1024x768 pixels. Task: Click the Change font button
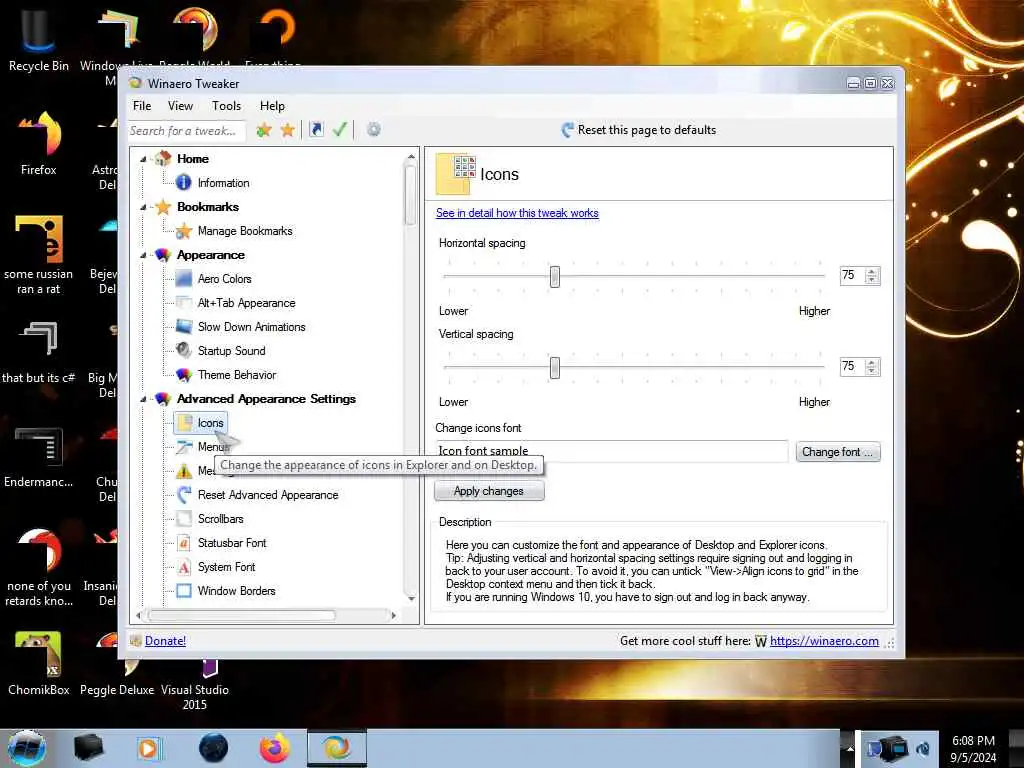pyautogui.click(x=838, y=452)
